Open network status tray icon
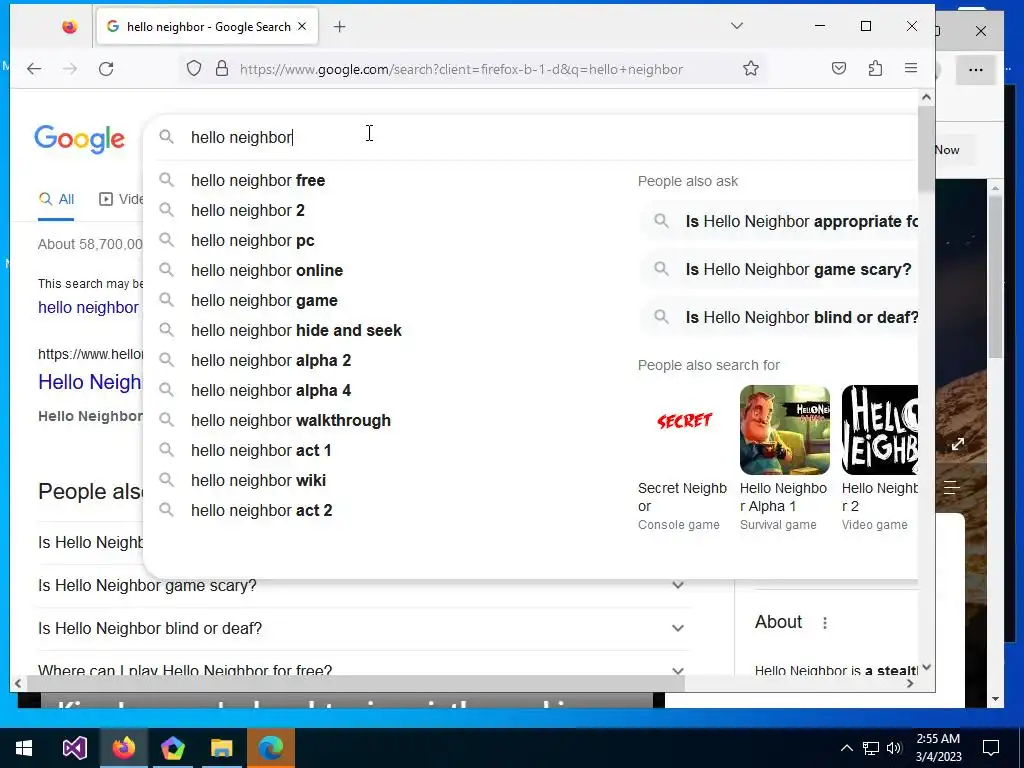This screenshot has width=1024, height=768. 871,748
